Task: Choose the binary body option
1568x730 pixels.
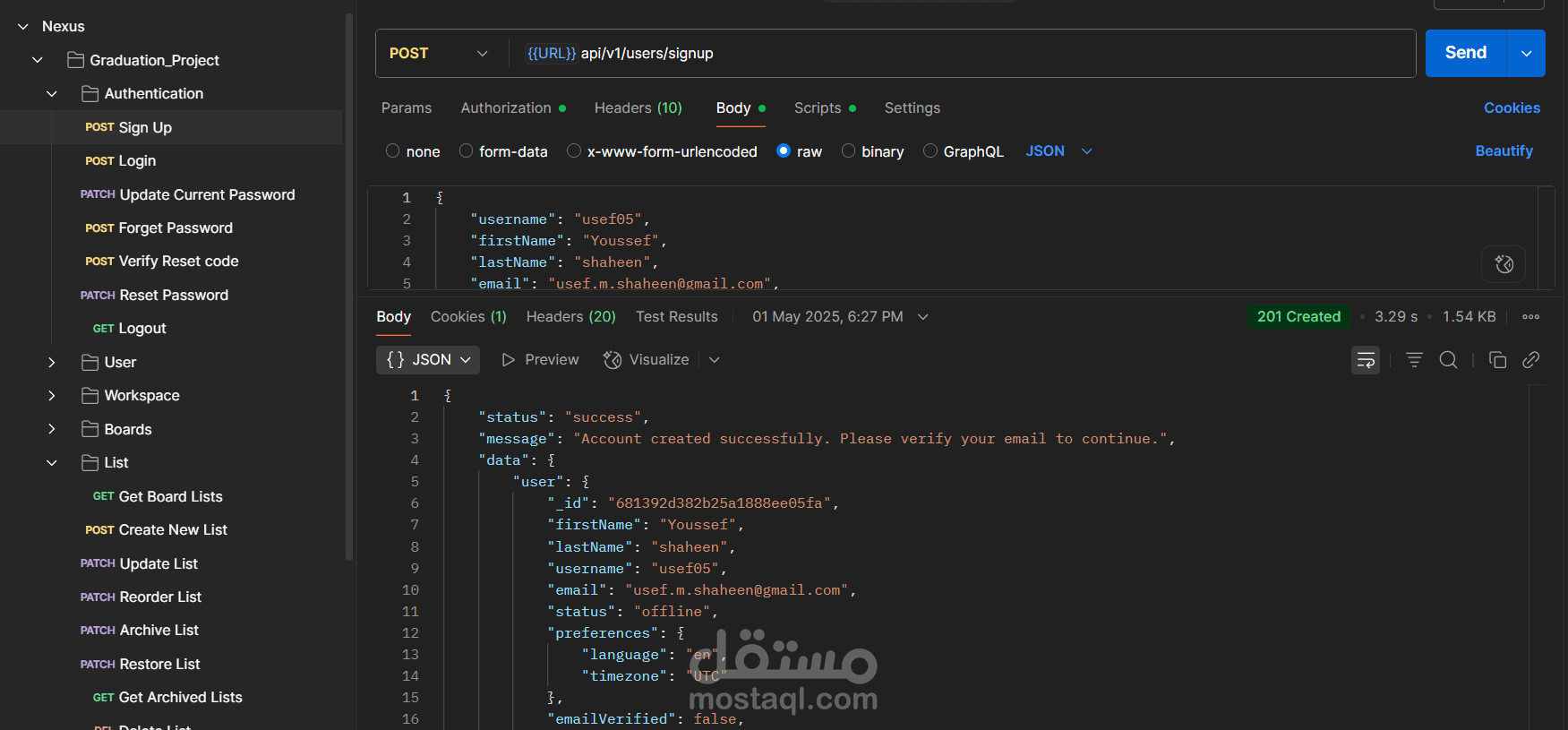Action: (x=849, y=151)
